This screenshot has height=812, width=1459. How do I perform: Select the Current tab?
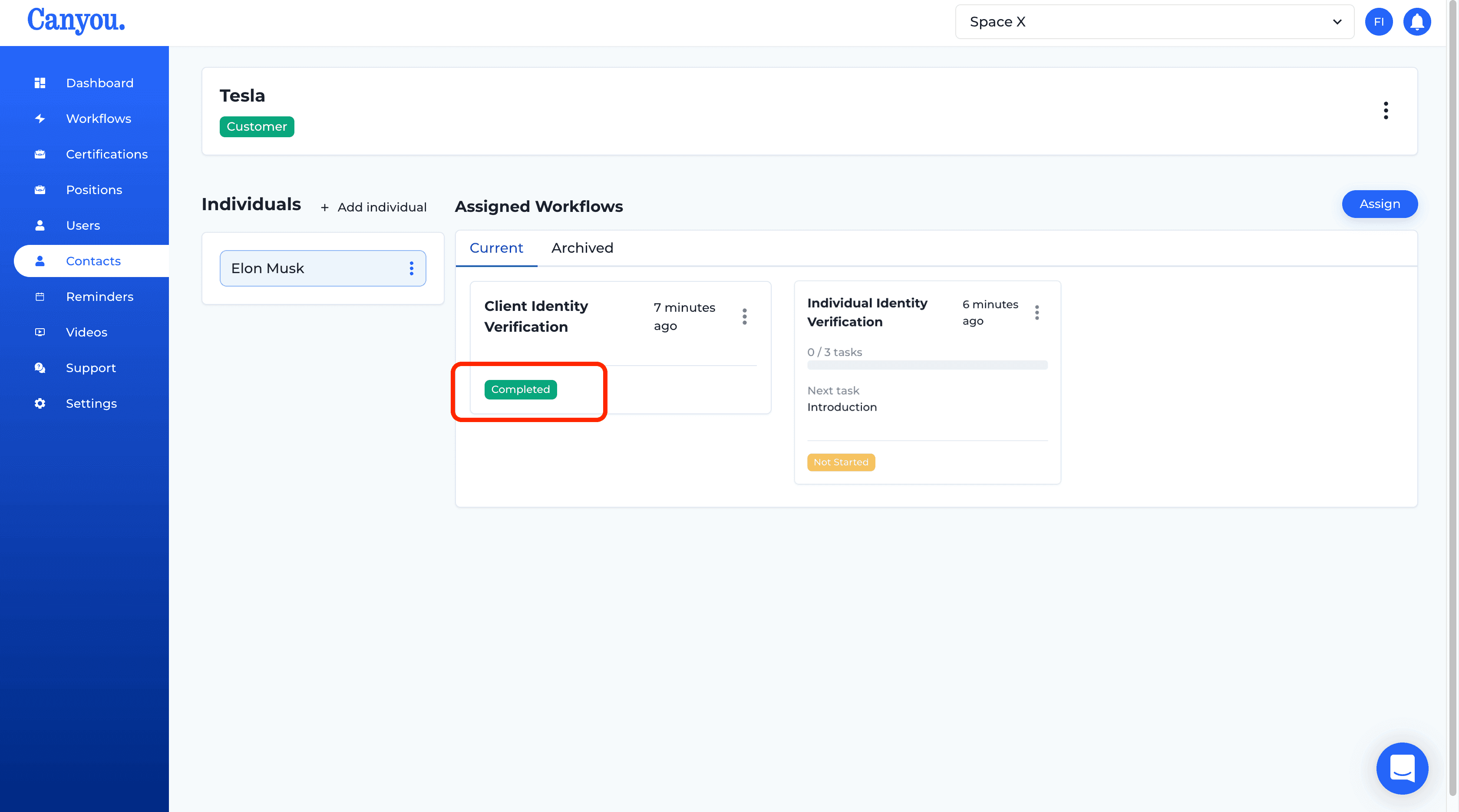click(x=496, y=248)
